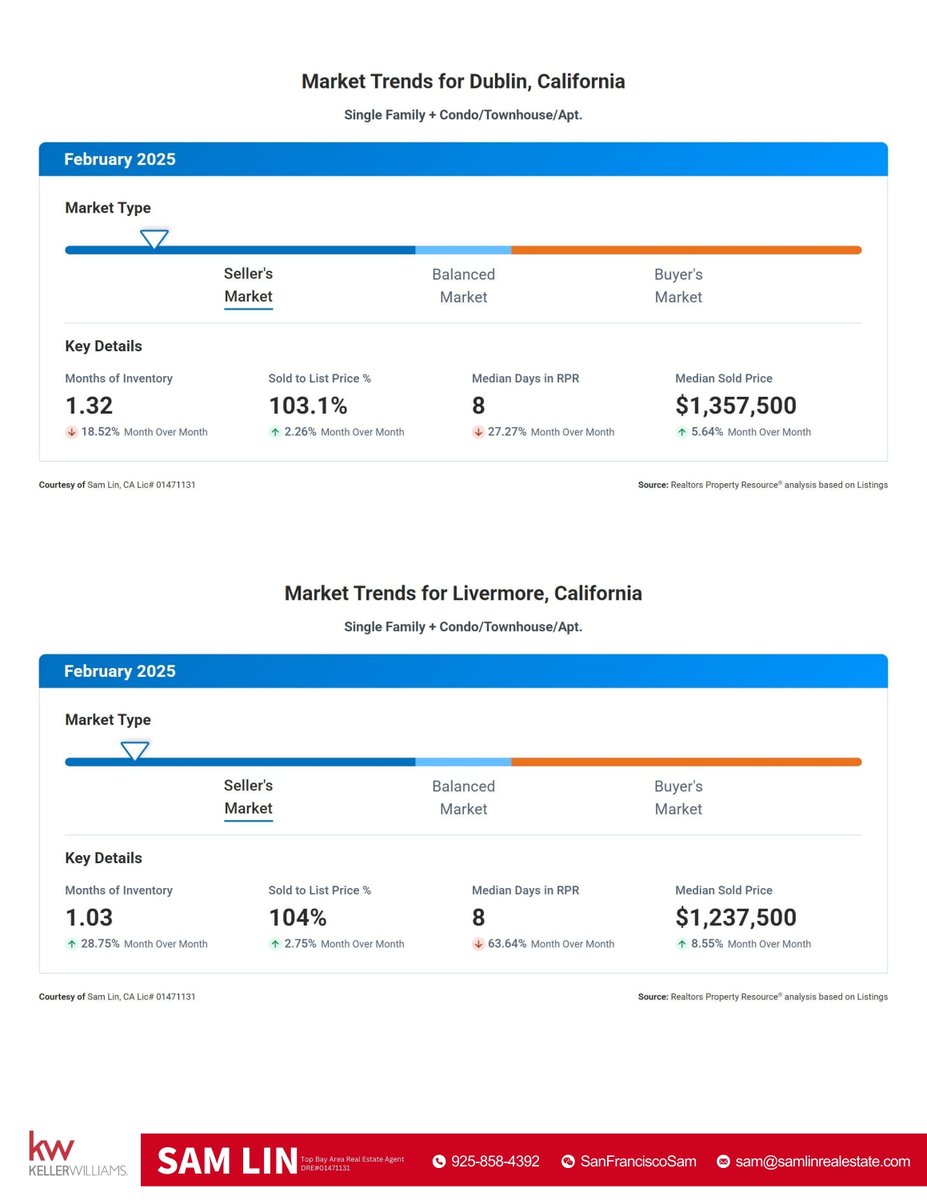The image size is (927, 1200).
Task: Click the green up arrow beside 5.64%
Action: 681,432
